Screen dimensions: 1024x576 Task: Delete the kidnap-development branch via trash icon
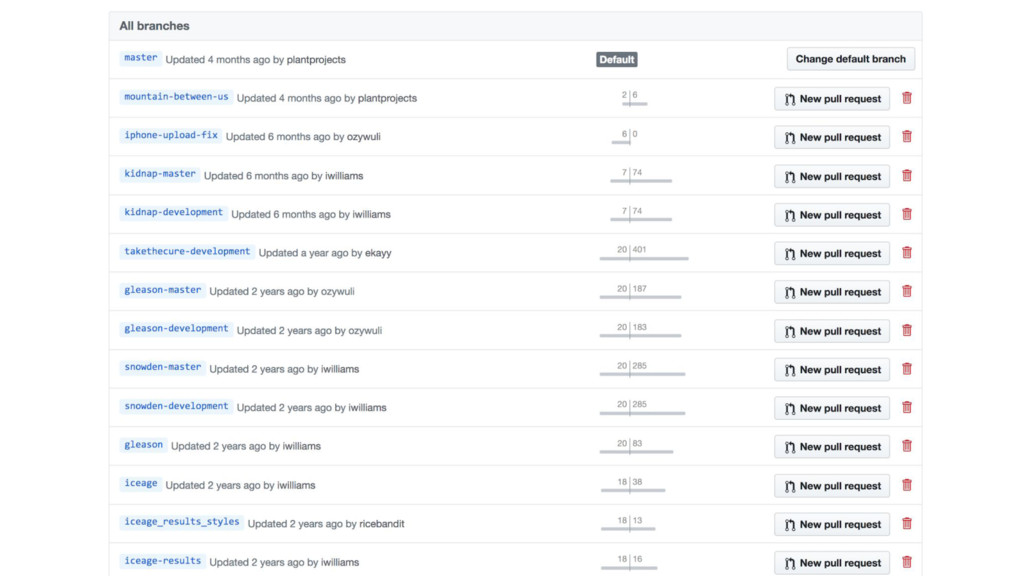tap(906, 214)
